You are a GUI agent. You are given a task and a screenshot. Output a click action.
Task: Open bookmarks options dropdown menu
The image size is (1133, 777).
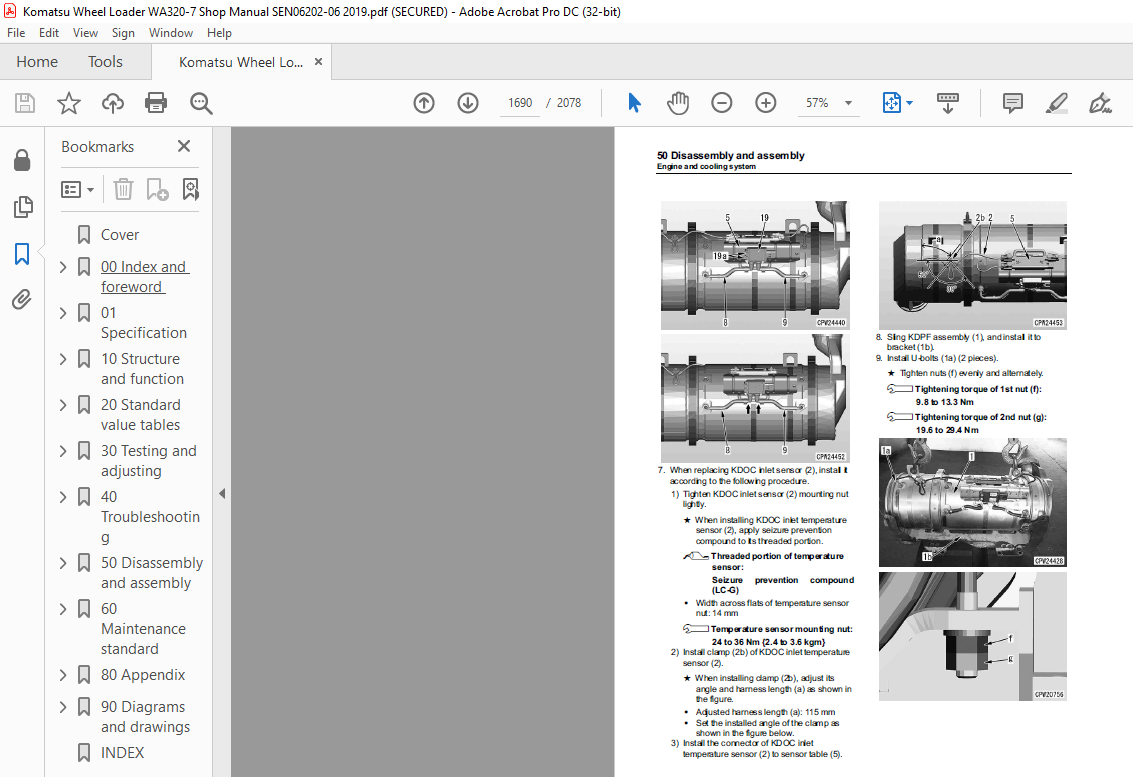pos(77,189)
